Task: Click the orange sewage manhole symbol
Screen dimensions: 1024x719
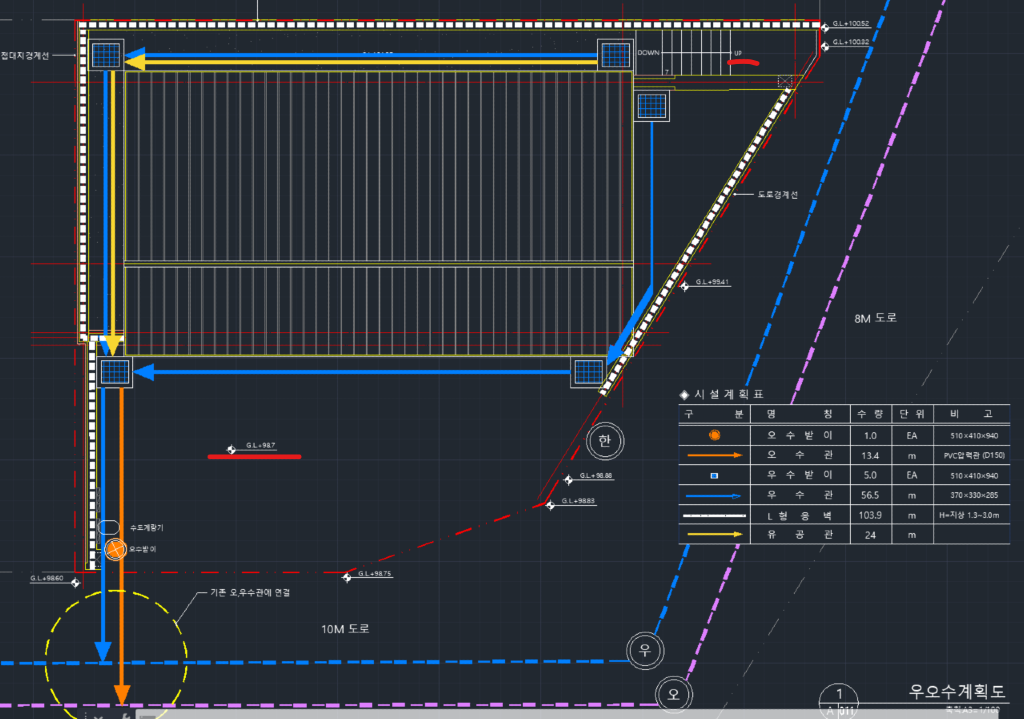Action: pos(116,548)
